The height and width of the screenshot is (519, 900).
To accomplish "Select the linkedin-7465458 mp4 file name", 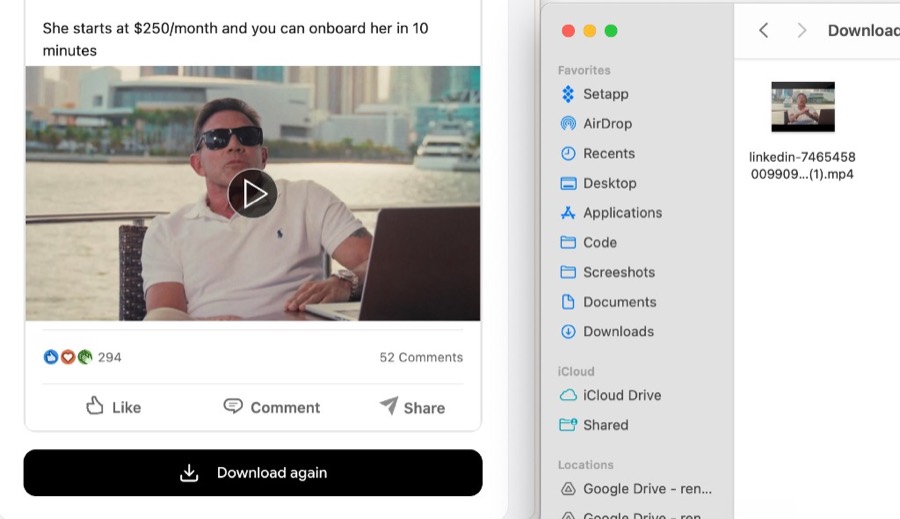I will pos(802,165).
